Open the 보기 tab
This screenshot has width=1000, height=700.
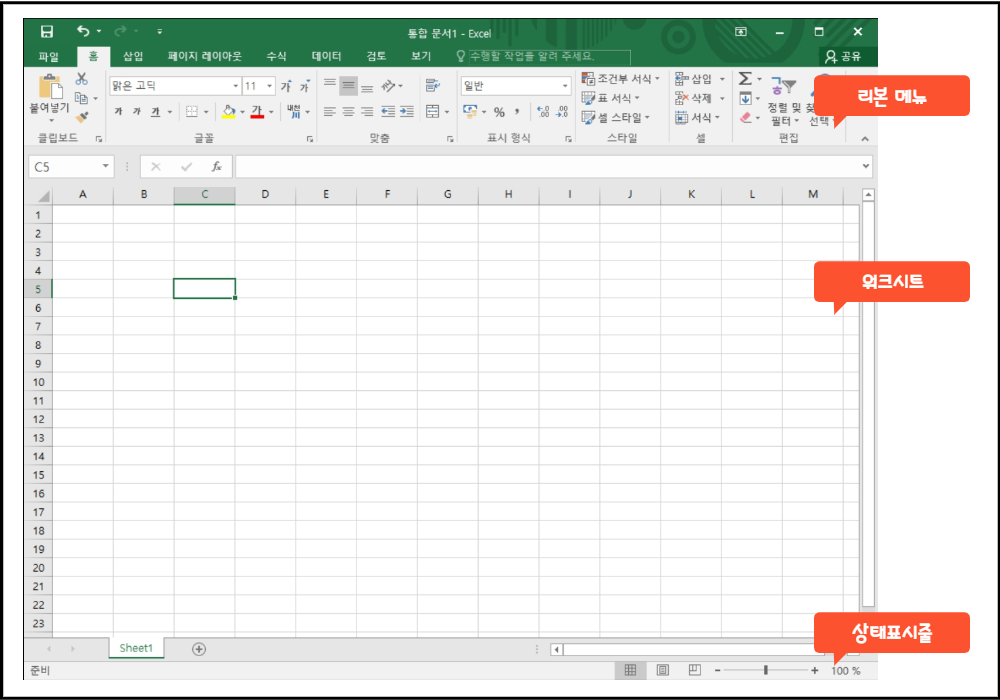pos(421,56)
